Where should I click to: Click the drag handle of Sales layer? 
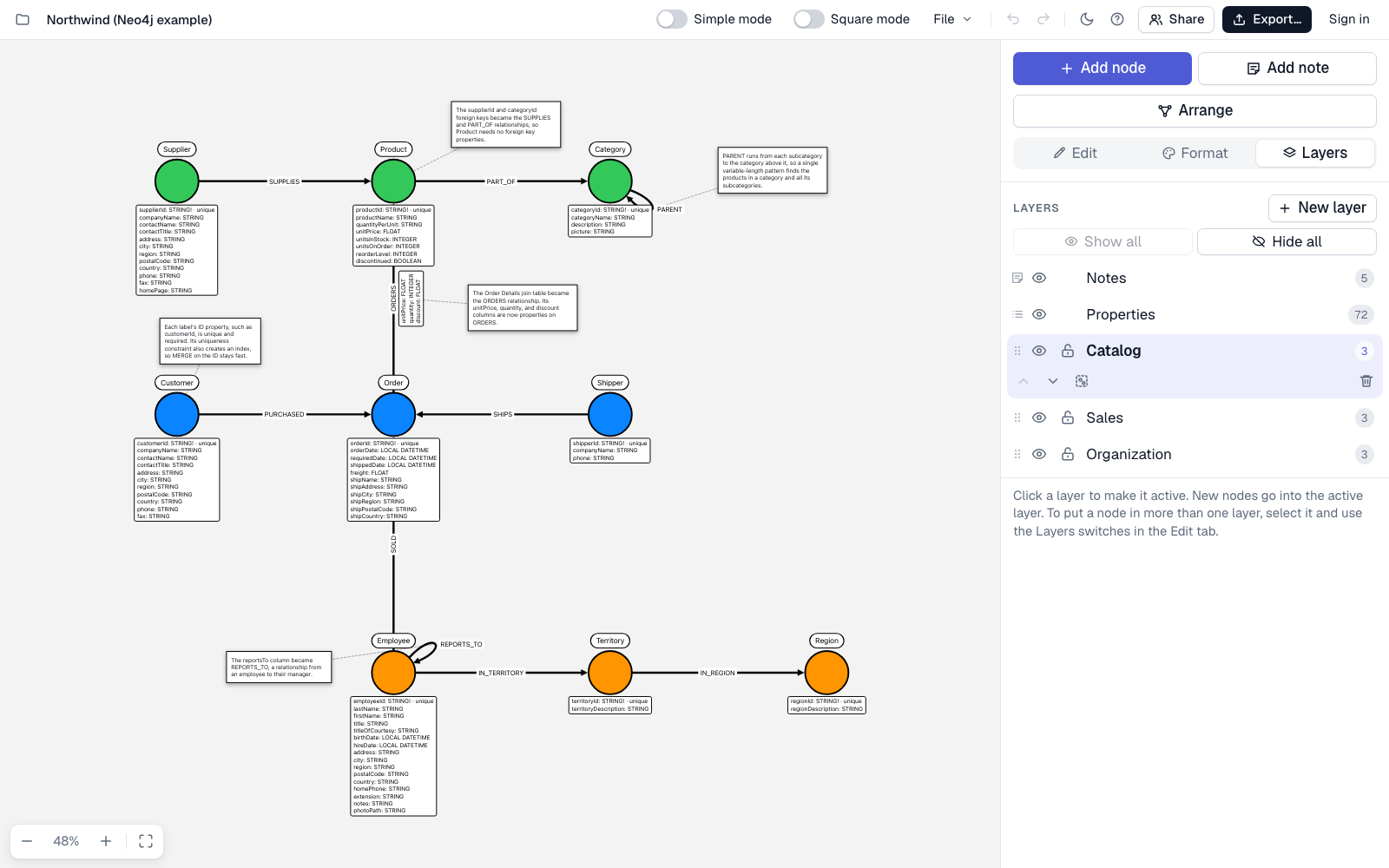1017,418
